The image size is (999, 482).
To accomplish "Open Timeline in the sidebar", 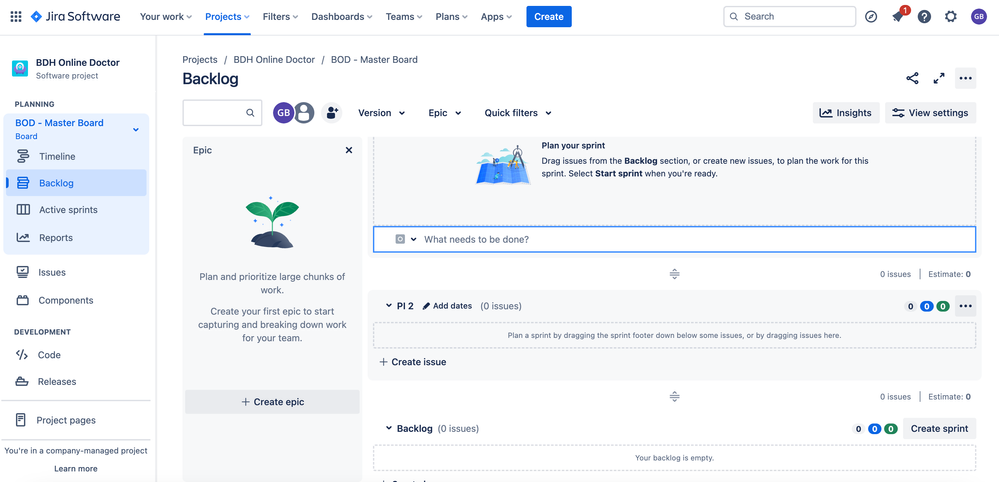I will click(x=76, y=156).
